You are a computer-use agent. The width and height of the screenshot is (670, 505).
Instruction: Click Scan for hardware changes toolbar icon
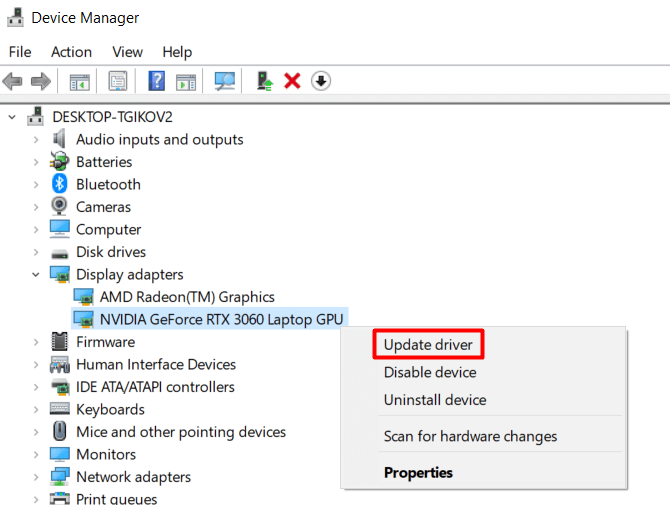coord(225,81)
